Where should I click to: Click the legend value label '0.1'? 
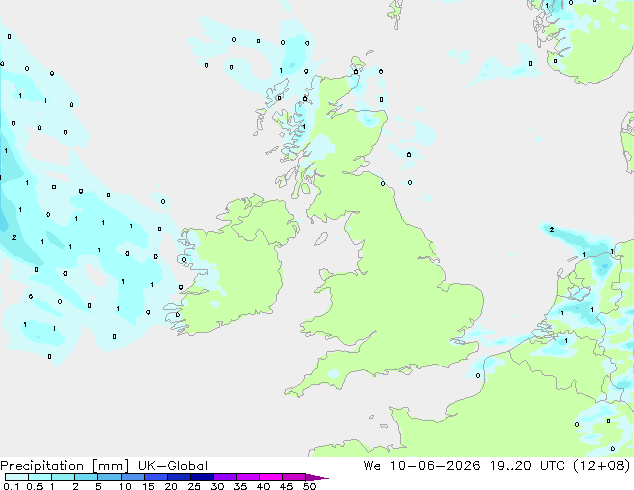click(x=11, y=486)
